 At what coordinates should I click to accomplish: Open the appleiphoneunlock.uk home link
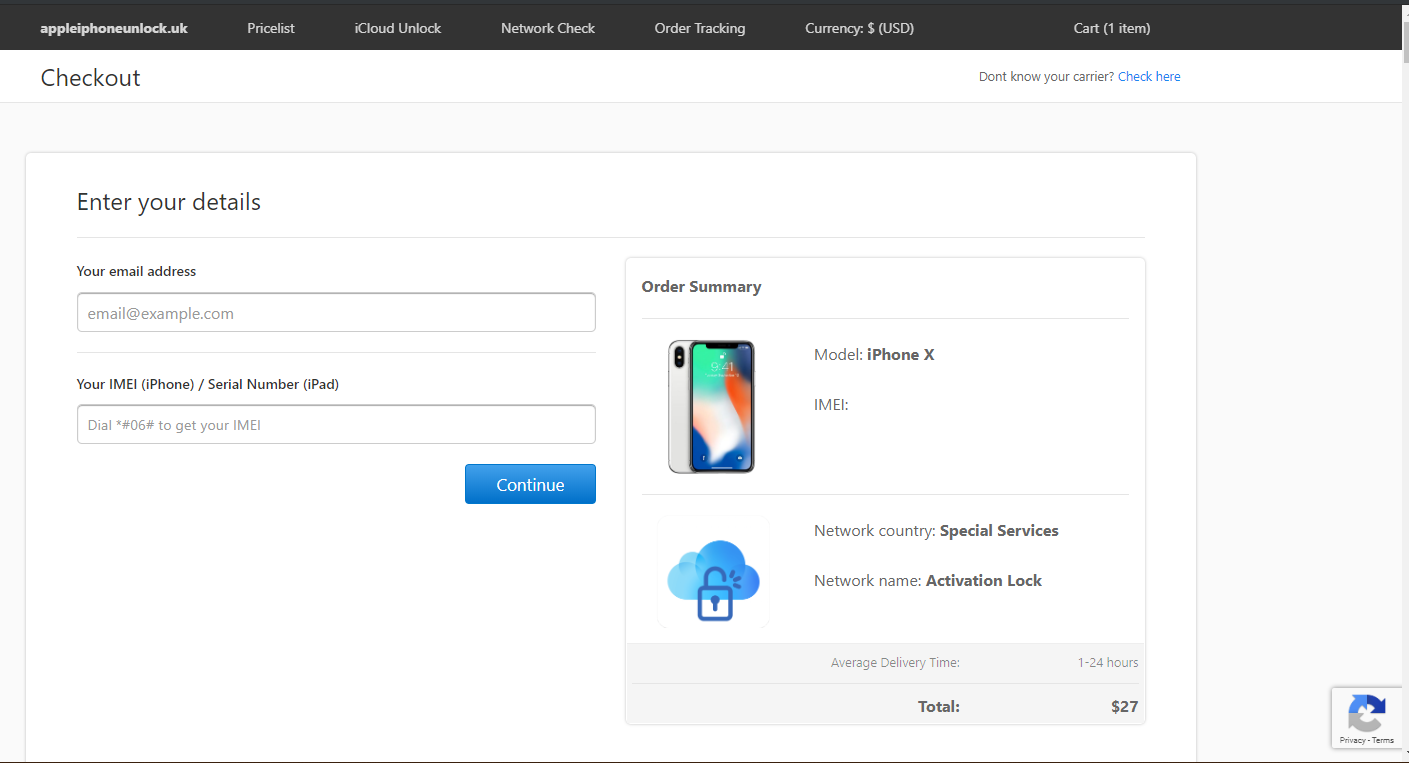(114, 28)
